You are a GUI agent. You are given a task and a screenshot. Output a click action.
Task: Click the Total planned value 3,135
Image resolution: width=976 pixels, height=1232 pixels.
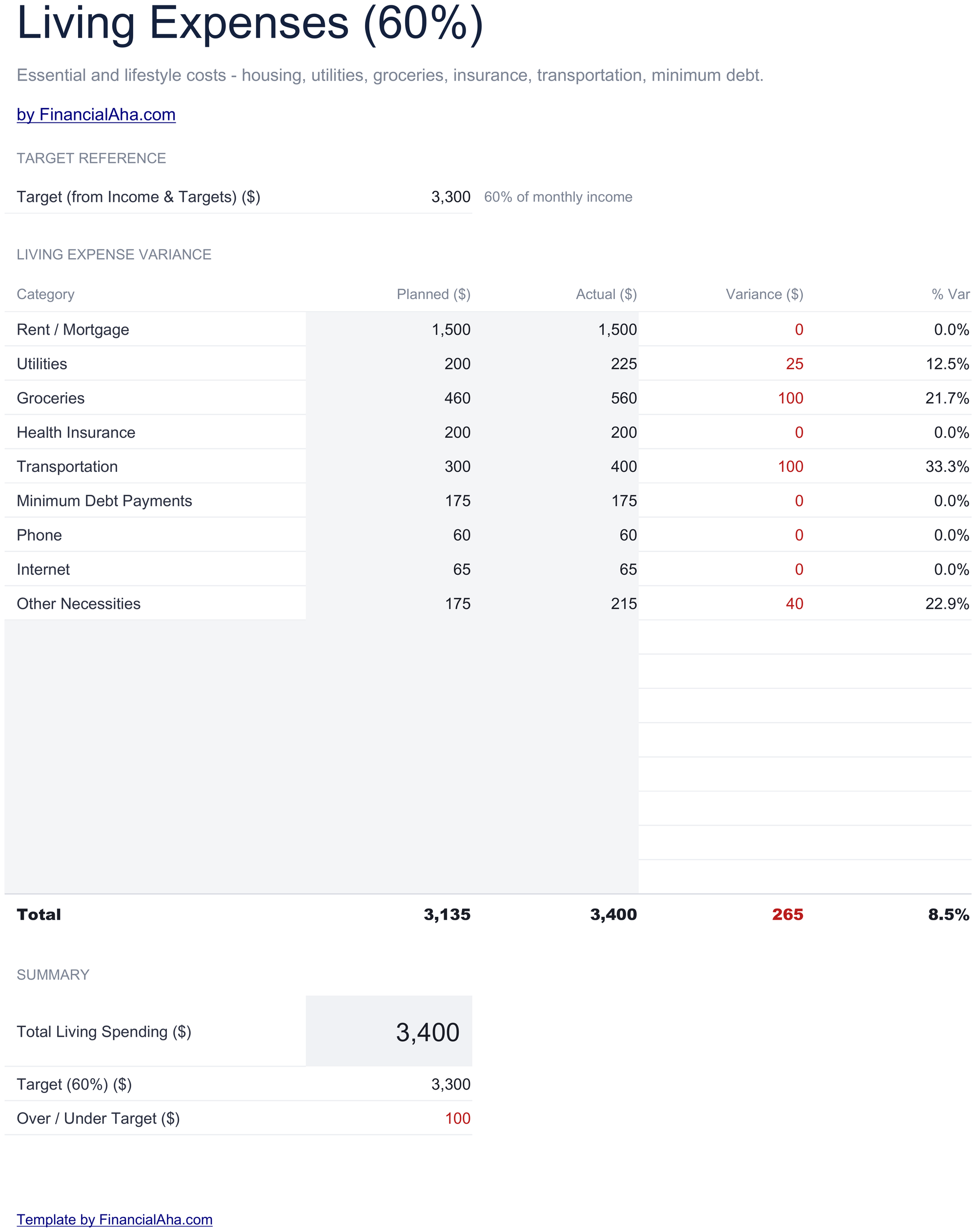[447, 915]
